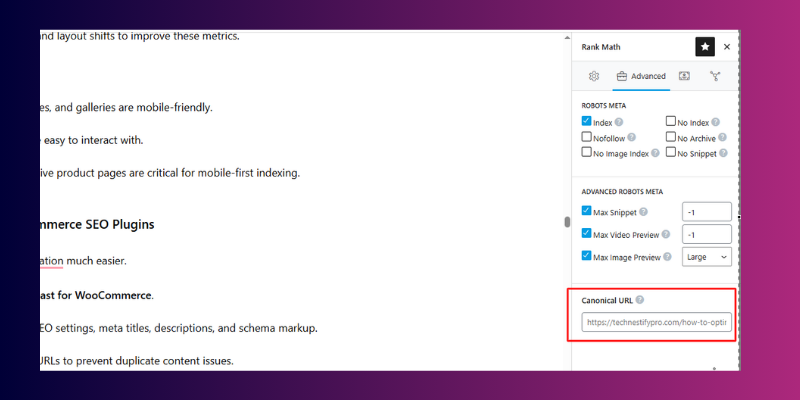
Task: Close the Rank Math sidebar panel
Action: (x=727, y=46)
